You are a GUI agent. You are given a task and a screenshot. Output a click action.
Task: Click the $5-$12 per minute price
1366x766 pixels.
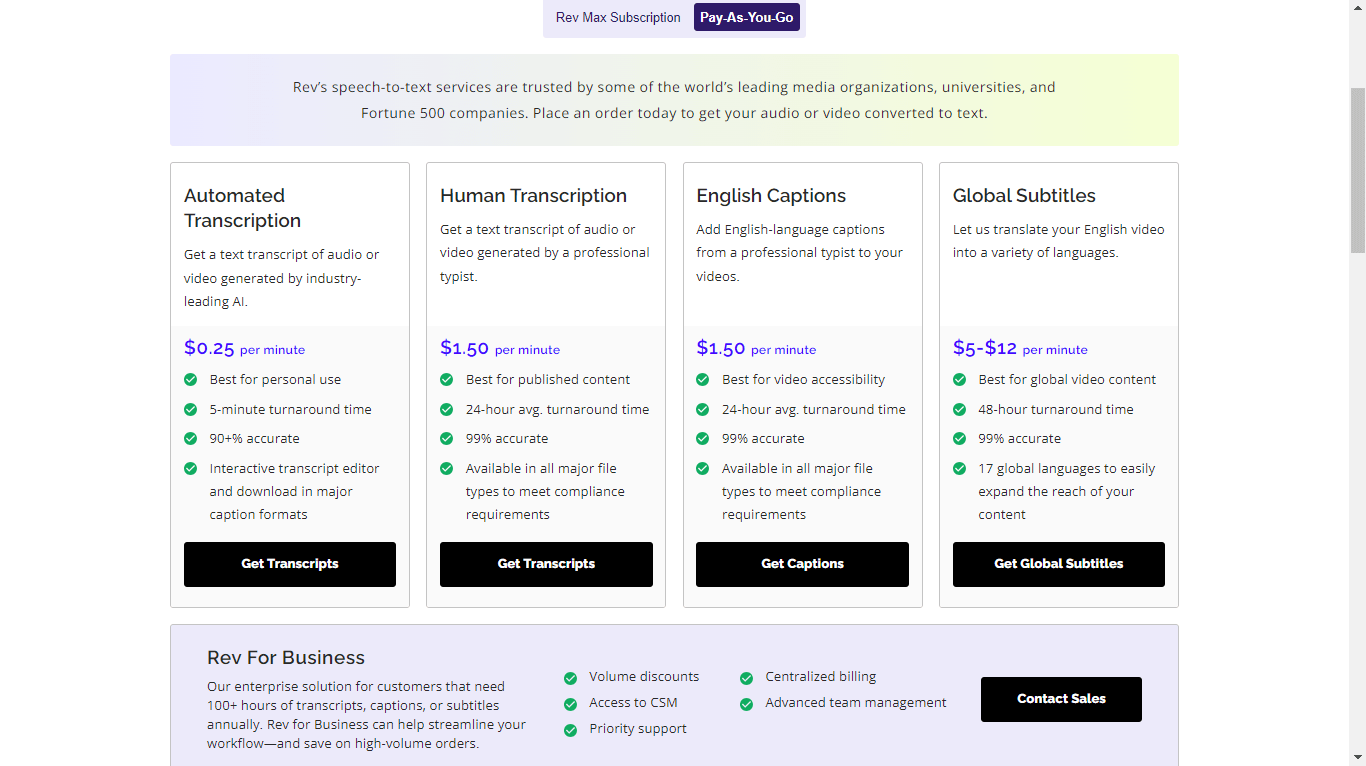coord(1020,348)
